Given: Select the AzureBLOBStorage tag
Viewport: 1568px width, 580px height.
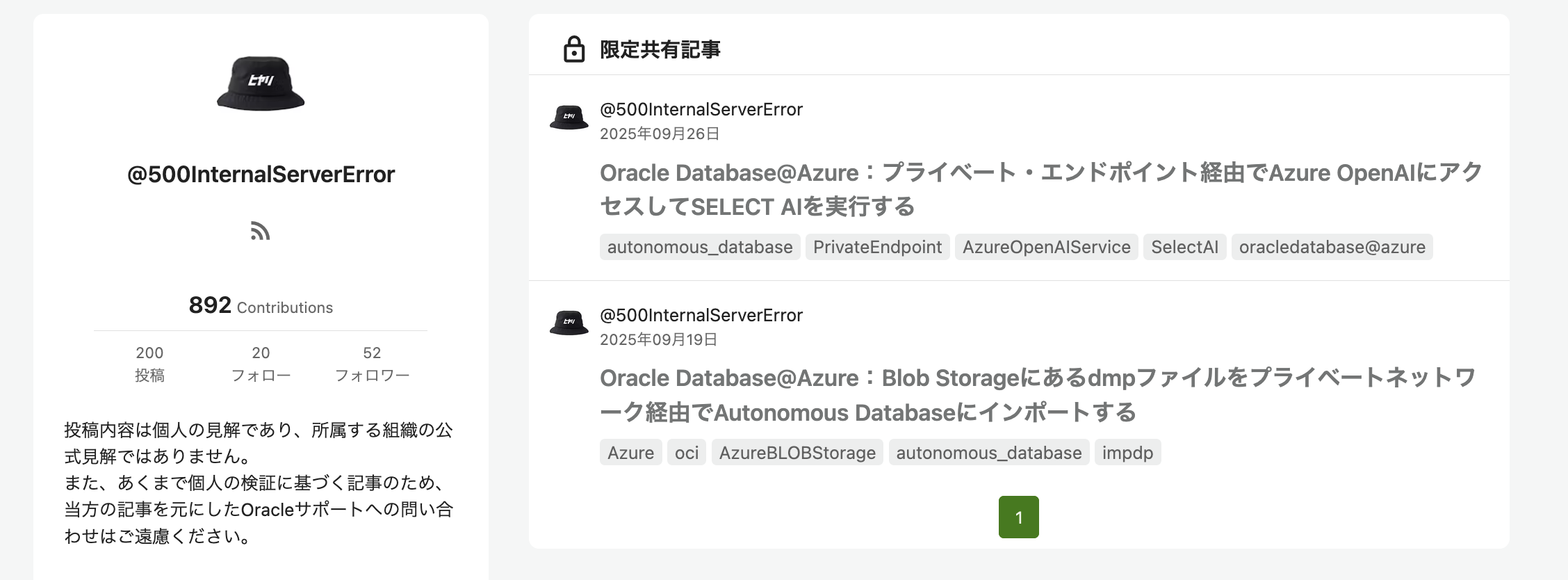Looking at the screenshot, I should tap(797, 453).
